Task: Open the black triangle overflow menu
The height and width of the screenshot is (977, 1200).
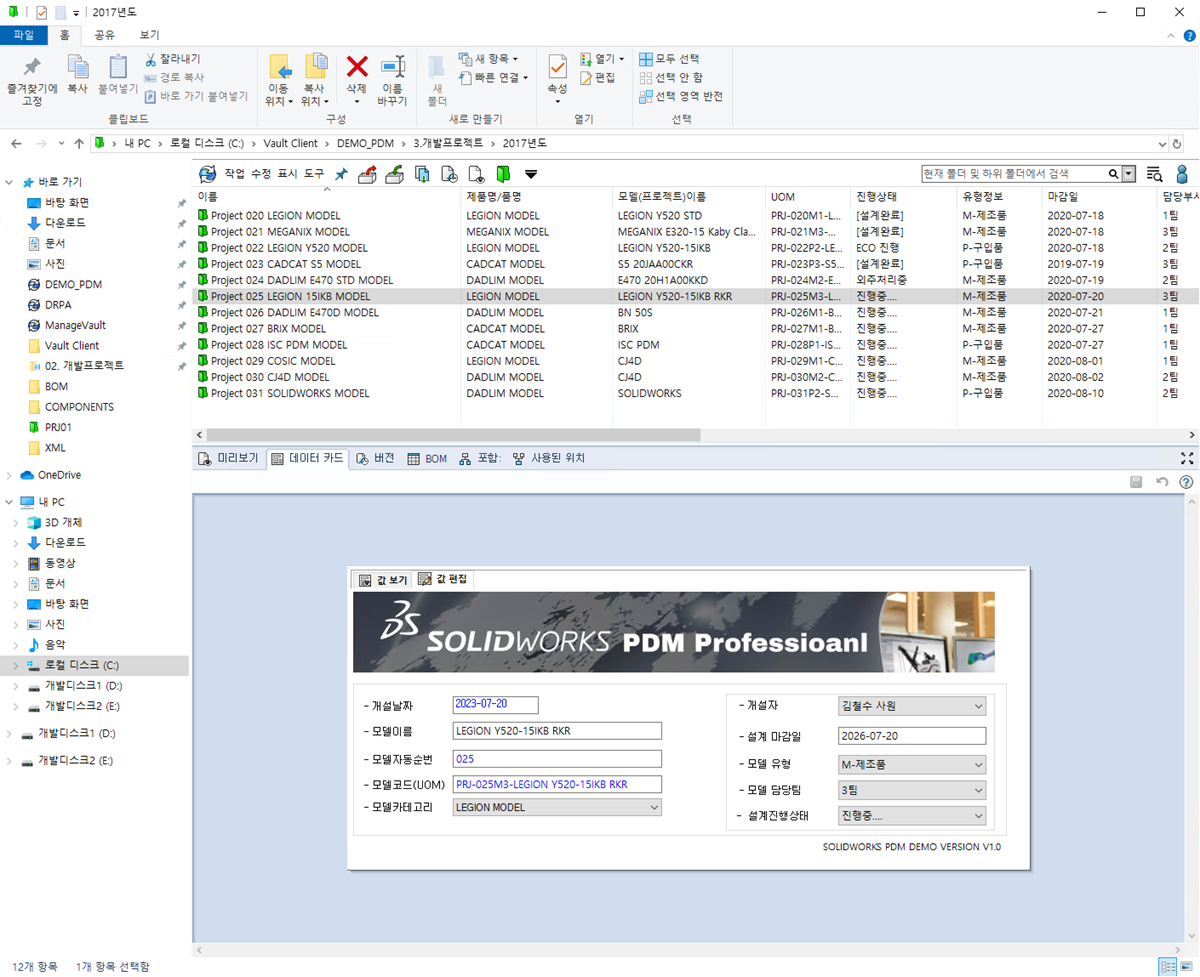Action: click(531, 174)
